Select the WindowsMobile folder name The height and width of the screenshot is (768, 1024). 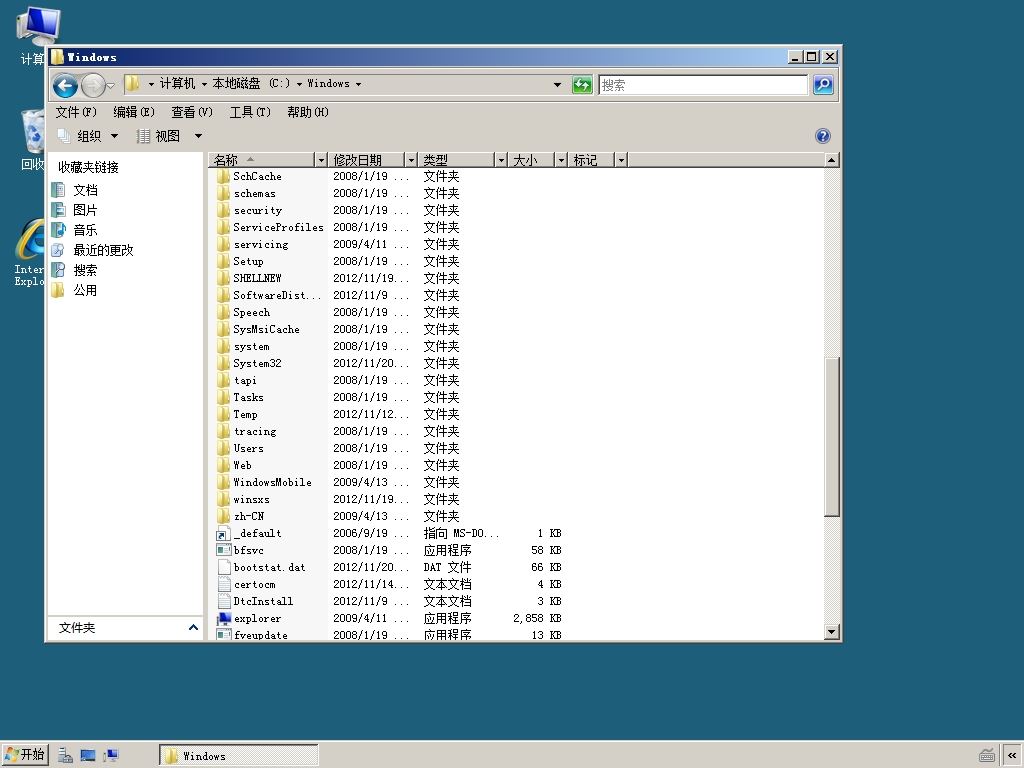[272, 483]
